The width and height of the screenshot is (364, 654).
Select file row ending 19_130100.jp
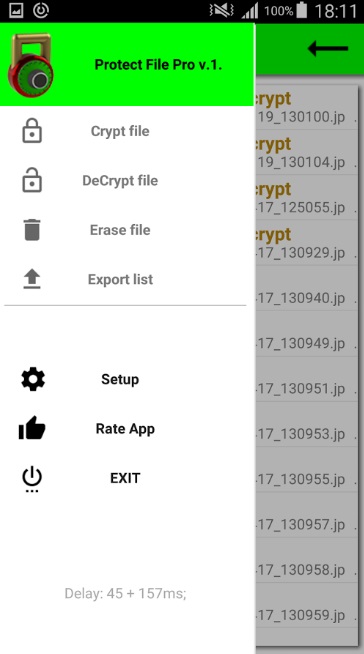point(306,107)
